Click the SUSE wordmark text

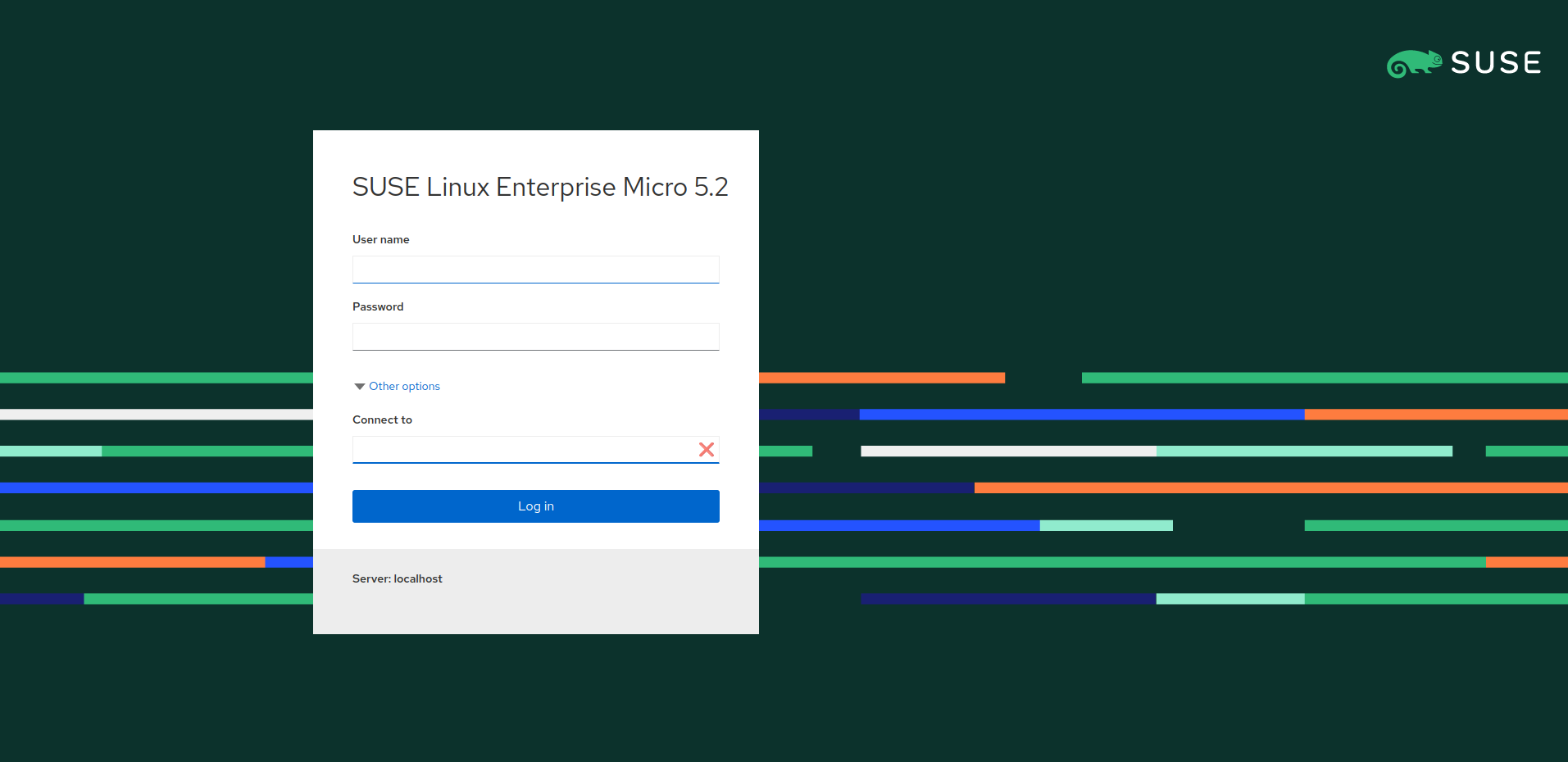pyautogui.click(x=1496, y=63)
